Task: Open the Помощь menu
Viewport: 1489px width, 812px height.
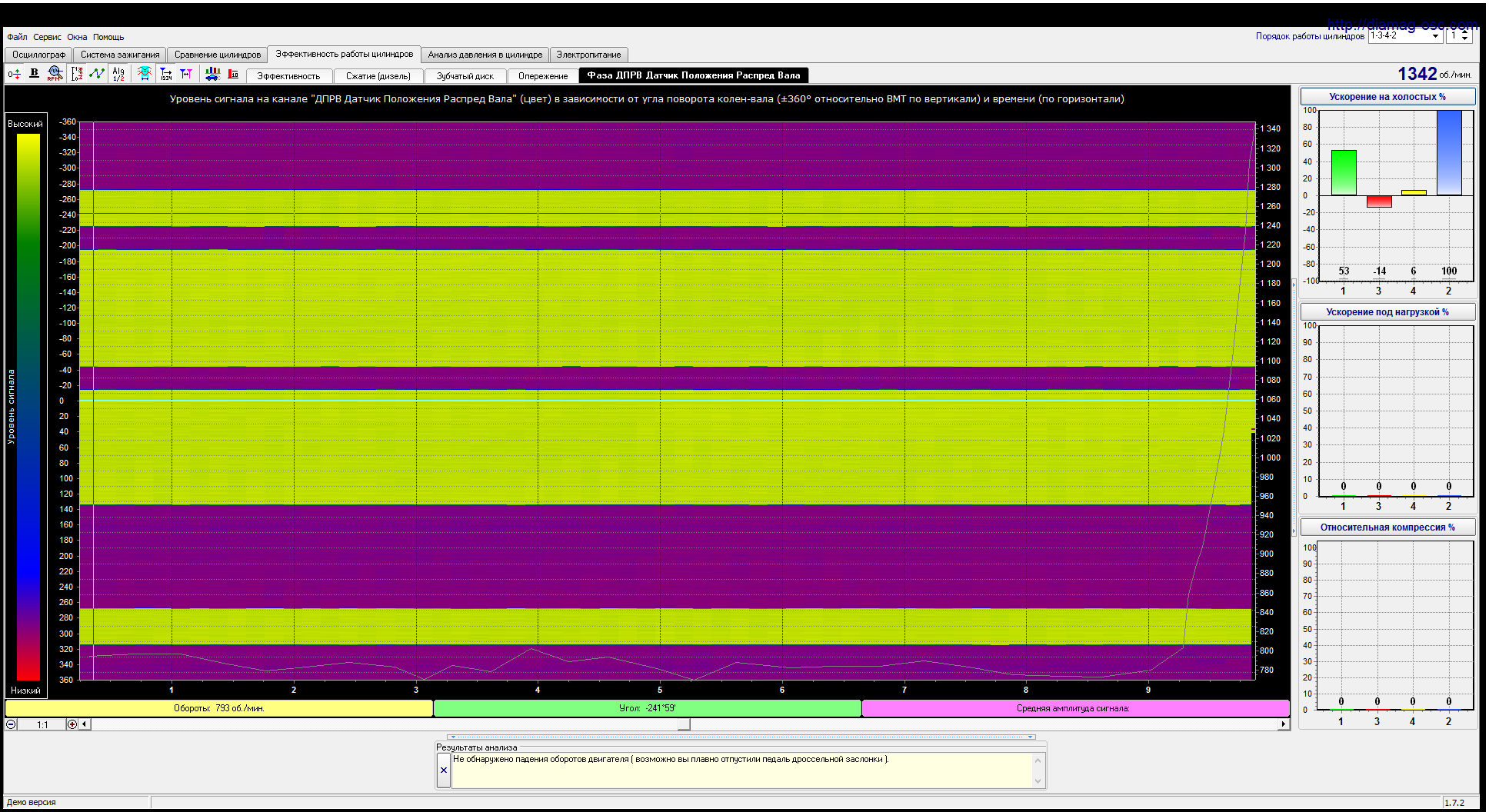Action: 108,37
